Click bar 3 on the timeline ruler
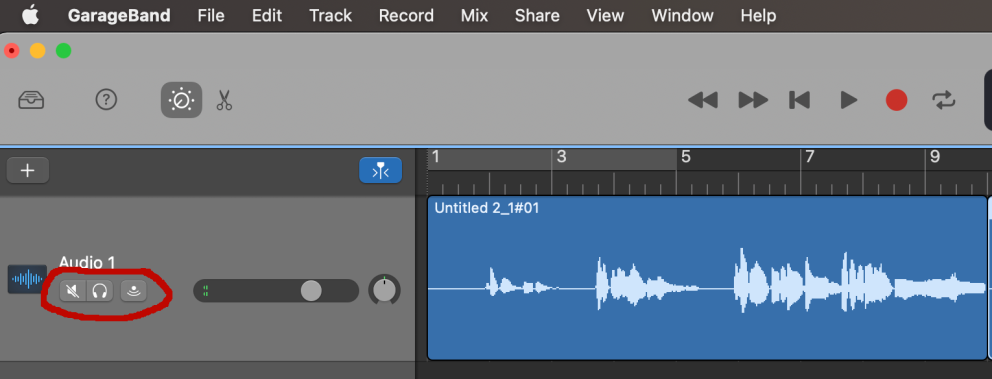Image resolution: width=992 pixels, height=379 pixels. [561, 158]
